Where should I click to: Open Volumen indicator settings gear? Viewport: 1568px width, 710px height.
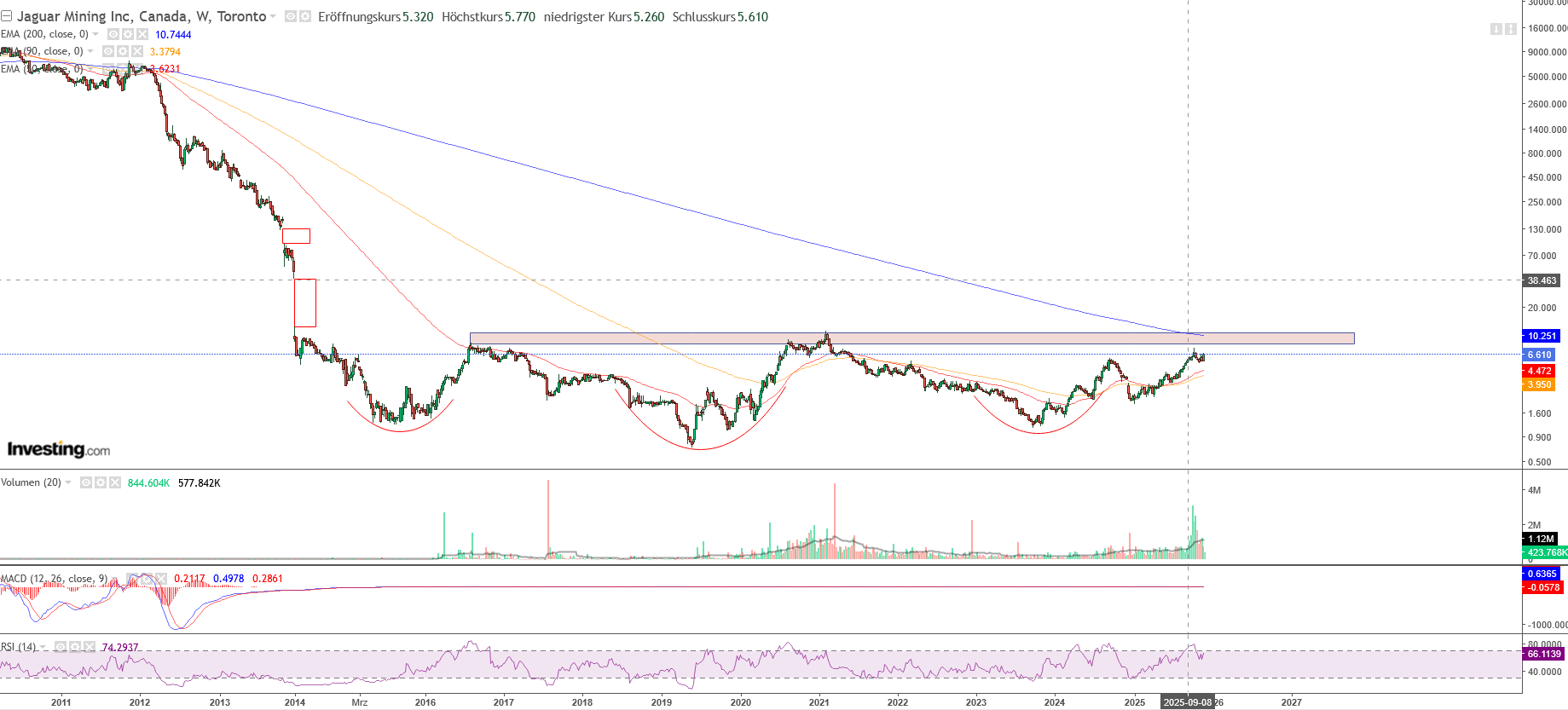pyautogui.click(x=101, y=482)
